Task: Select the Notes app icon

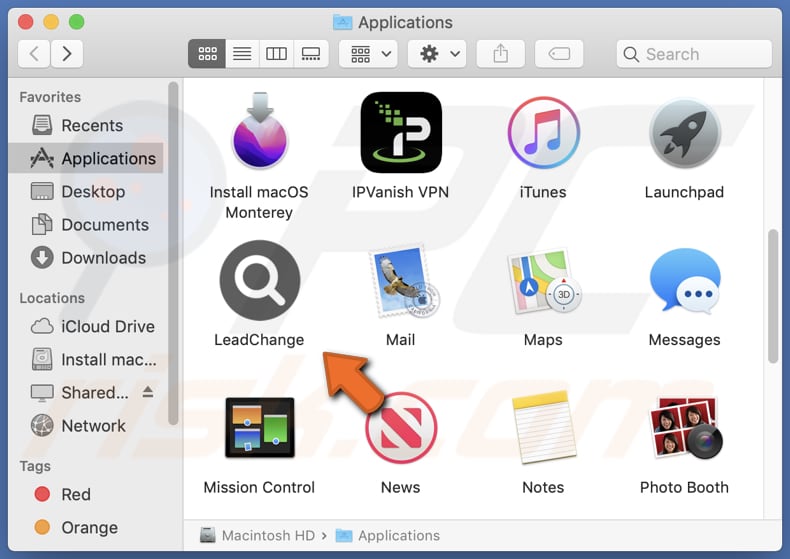Action: [543, 428]
